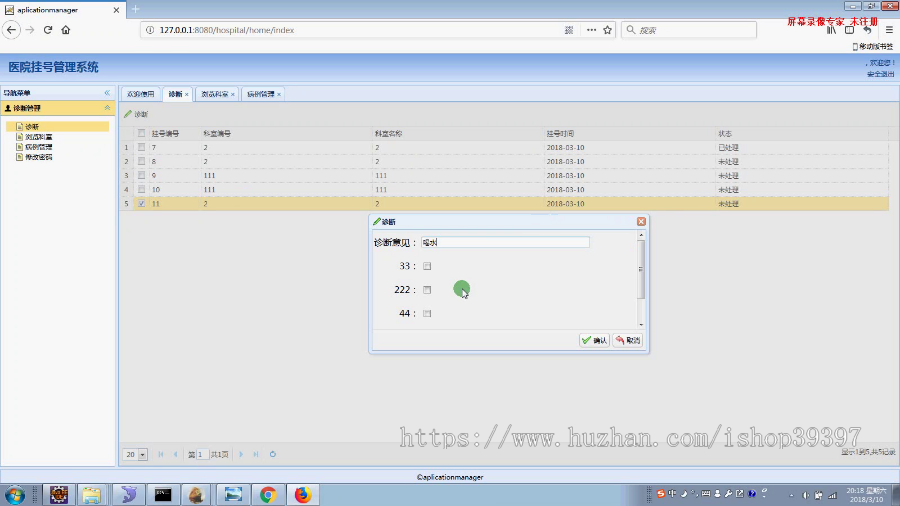Viewport: 900px width, 506px height.
Task: Click the pagination refresh icon
Action: [273, 454]
